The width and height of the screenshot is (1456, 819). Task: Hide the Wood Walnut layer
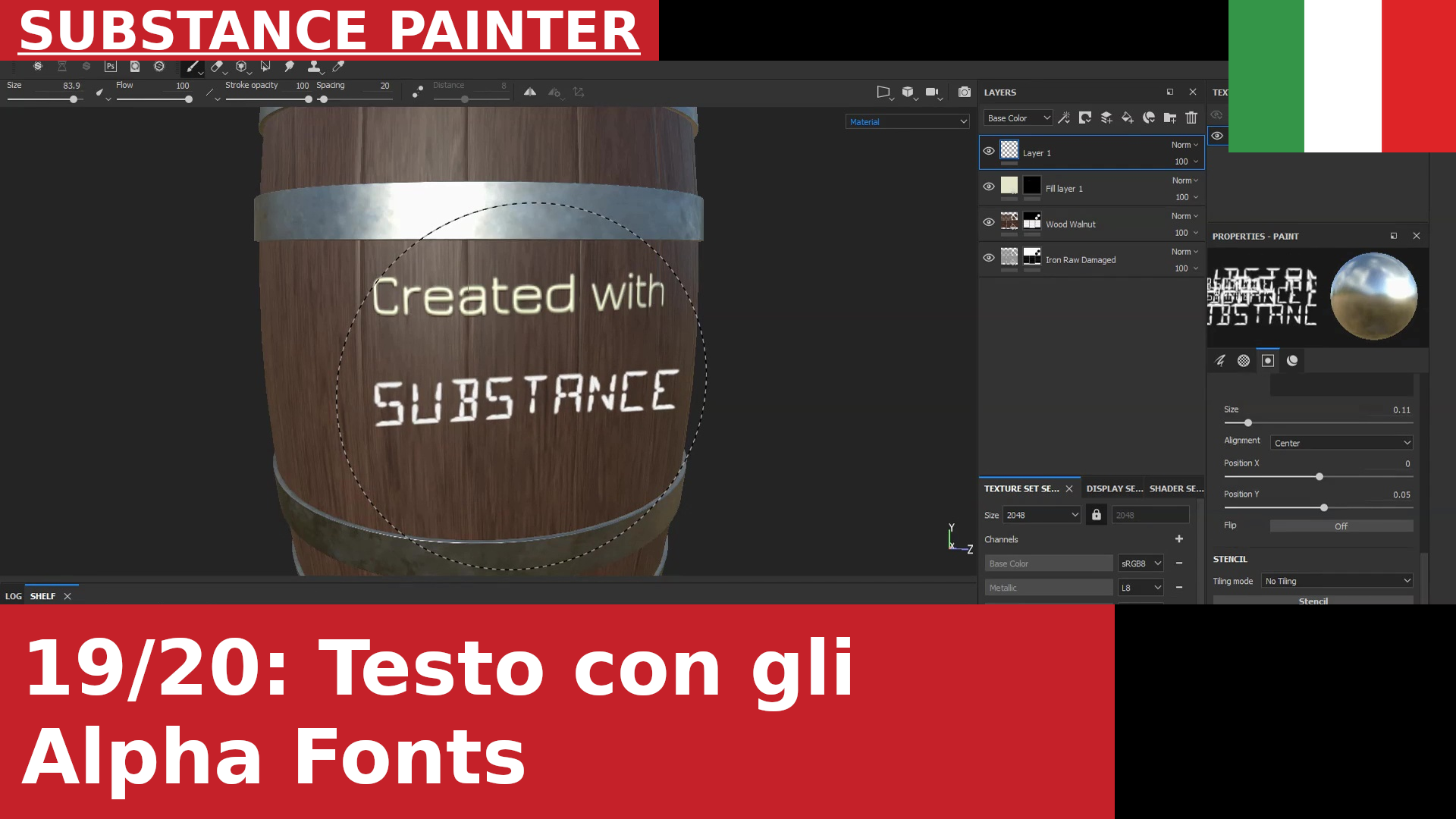pyautogui.click(x=989, y=222)
